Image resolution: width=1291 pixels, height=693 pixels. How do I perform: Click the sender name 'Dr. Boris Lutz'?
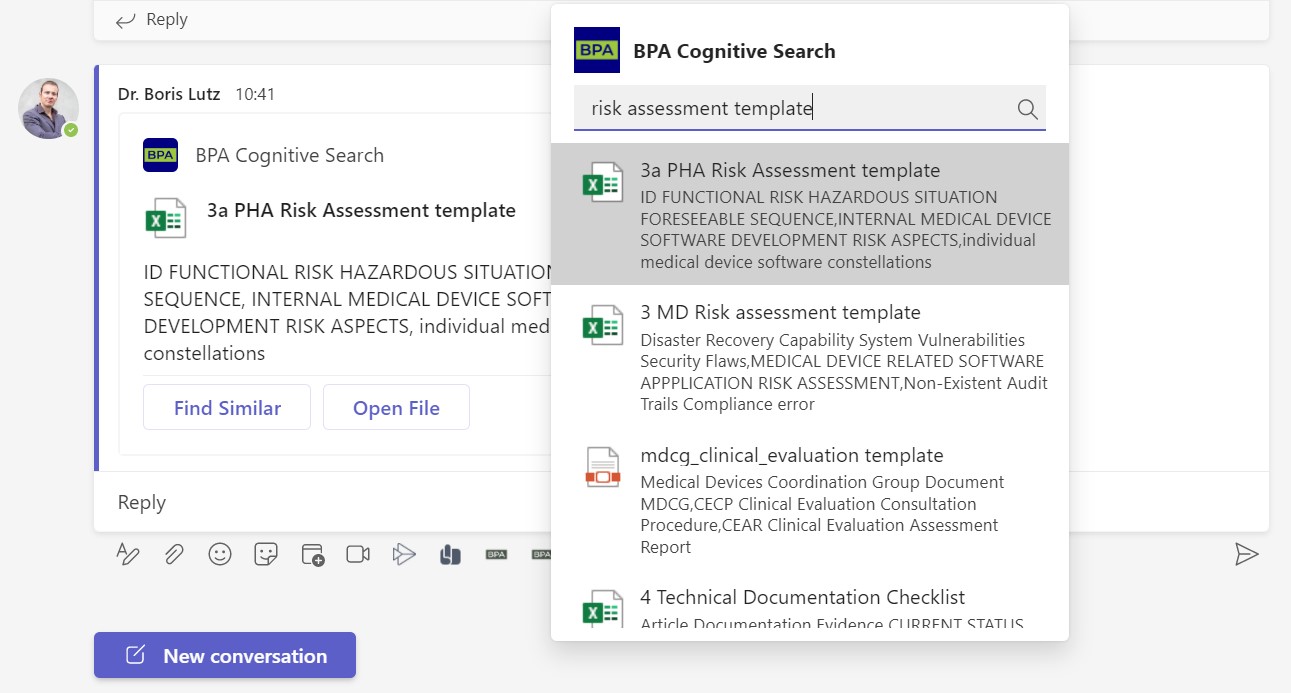coord(169,94)
